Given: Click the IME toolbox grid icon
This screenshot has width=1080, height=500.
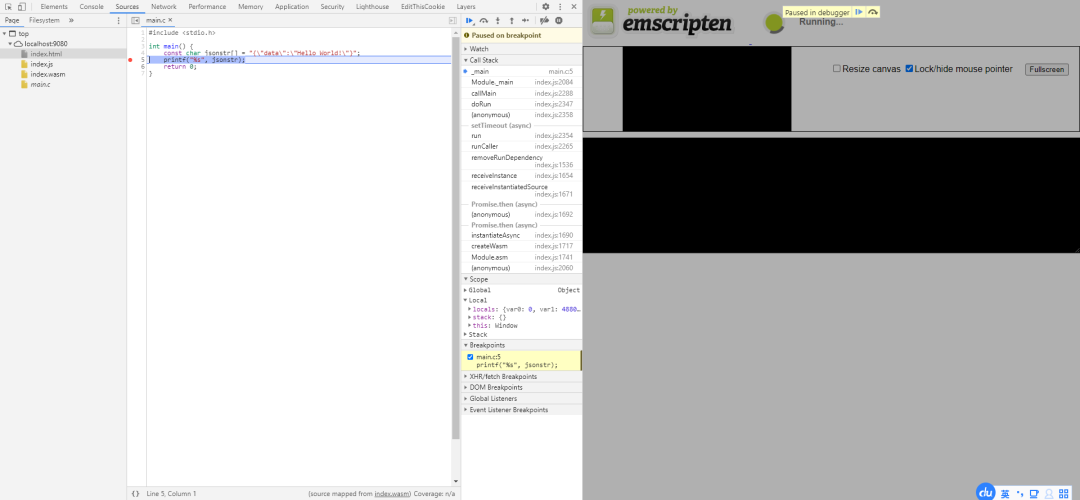Looking at the screenshot, I should [1064, 493].
